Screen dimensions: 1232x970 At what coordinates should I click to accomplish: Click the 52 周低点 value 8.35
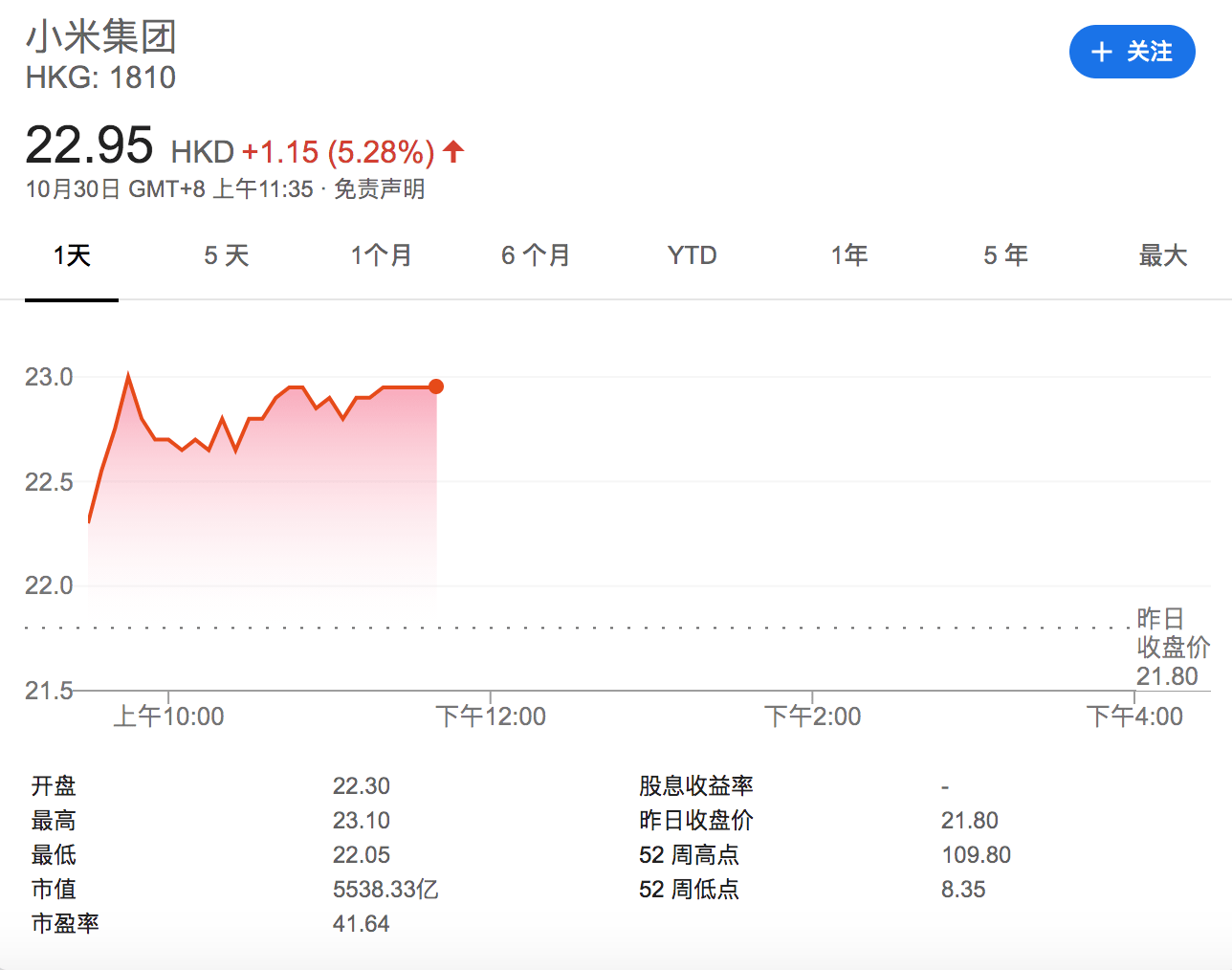[x=963, y=890]
